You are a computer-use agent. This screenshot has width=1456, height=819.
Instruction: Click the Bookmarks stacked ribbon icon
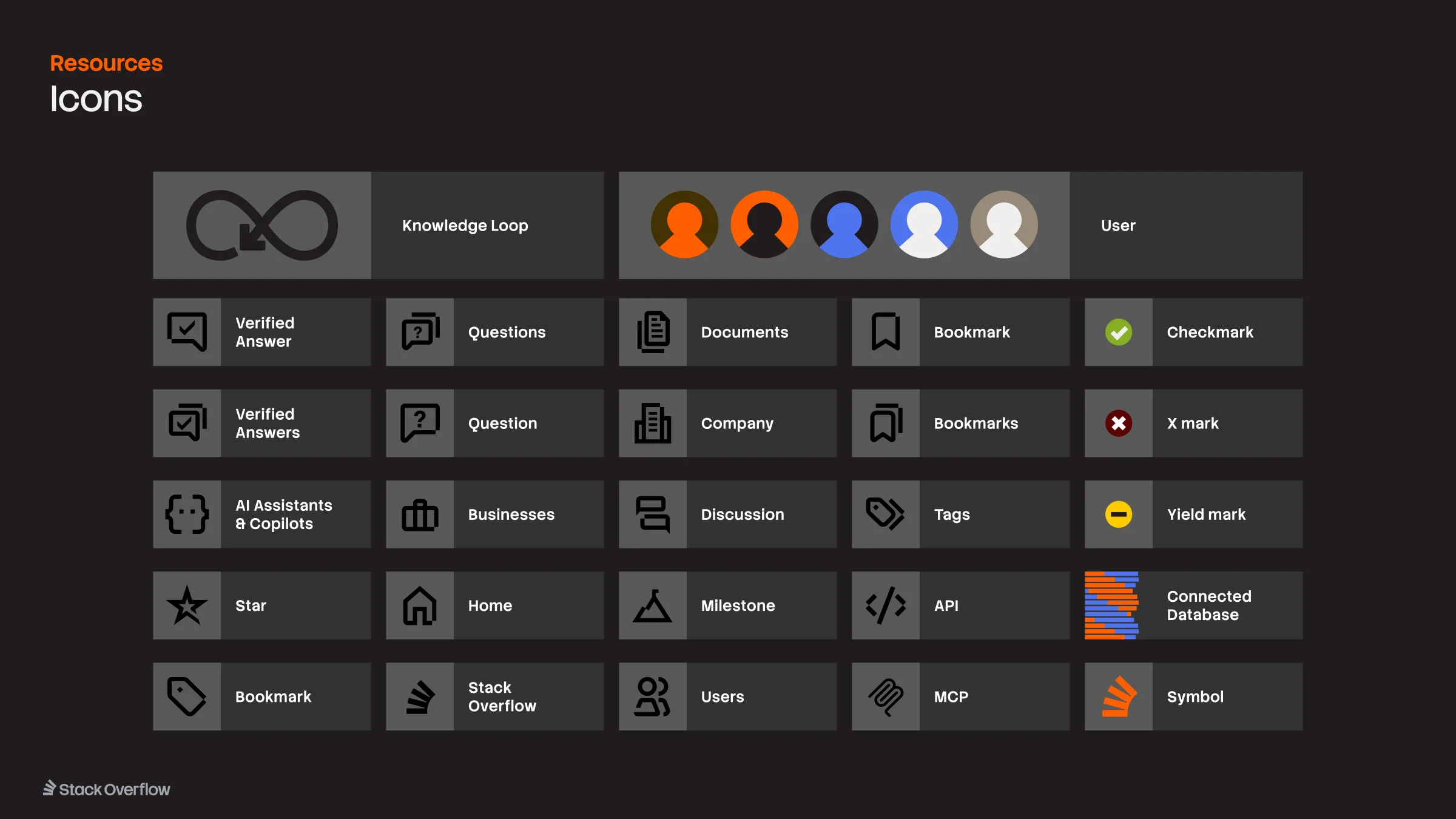pos(886,423)
